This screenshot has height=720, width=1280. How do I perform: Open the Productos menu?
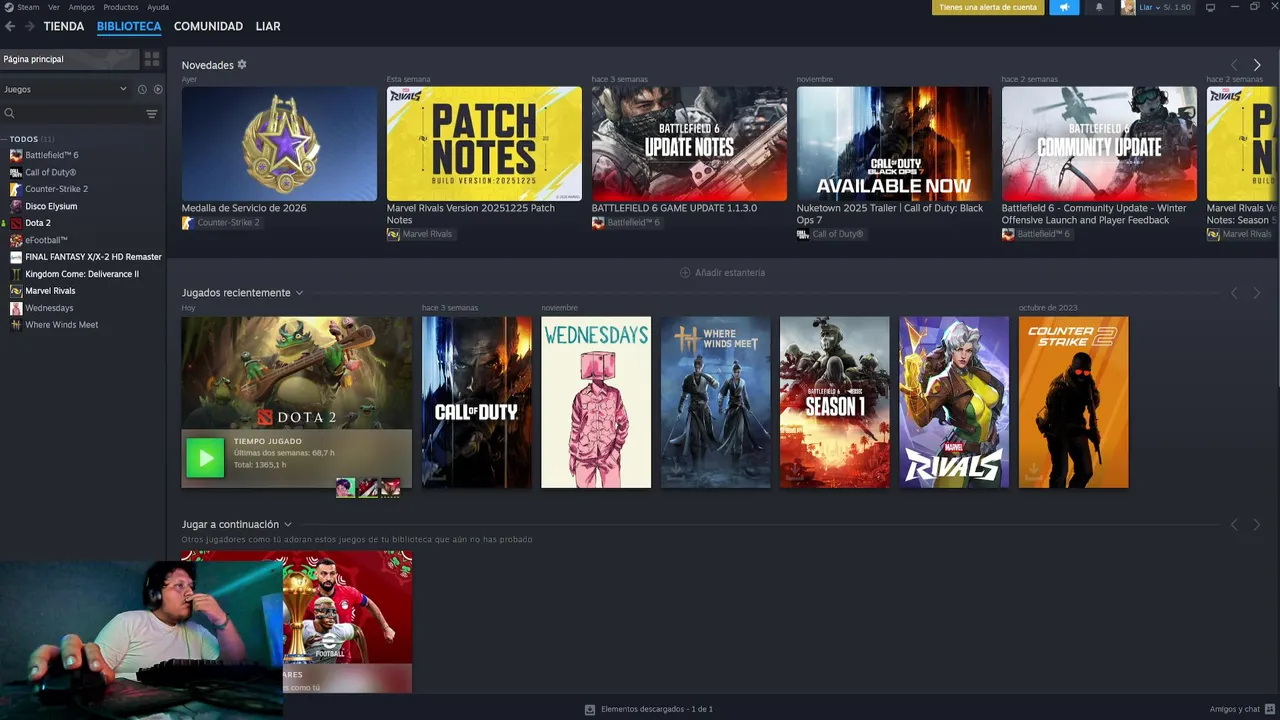coord(121,7)
